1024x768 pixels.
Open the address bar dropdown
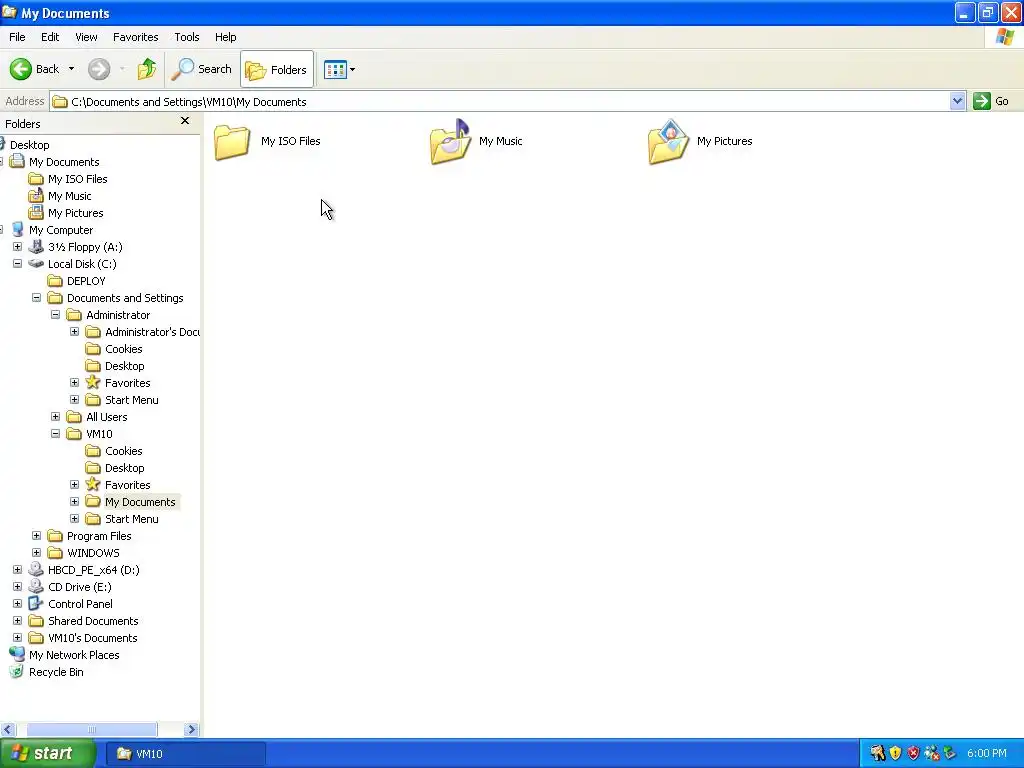click(x=957, y=101)
